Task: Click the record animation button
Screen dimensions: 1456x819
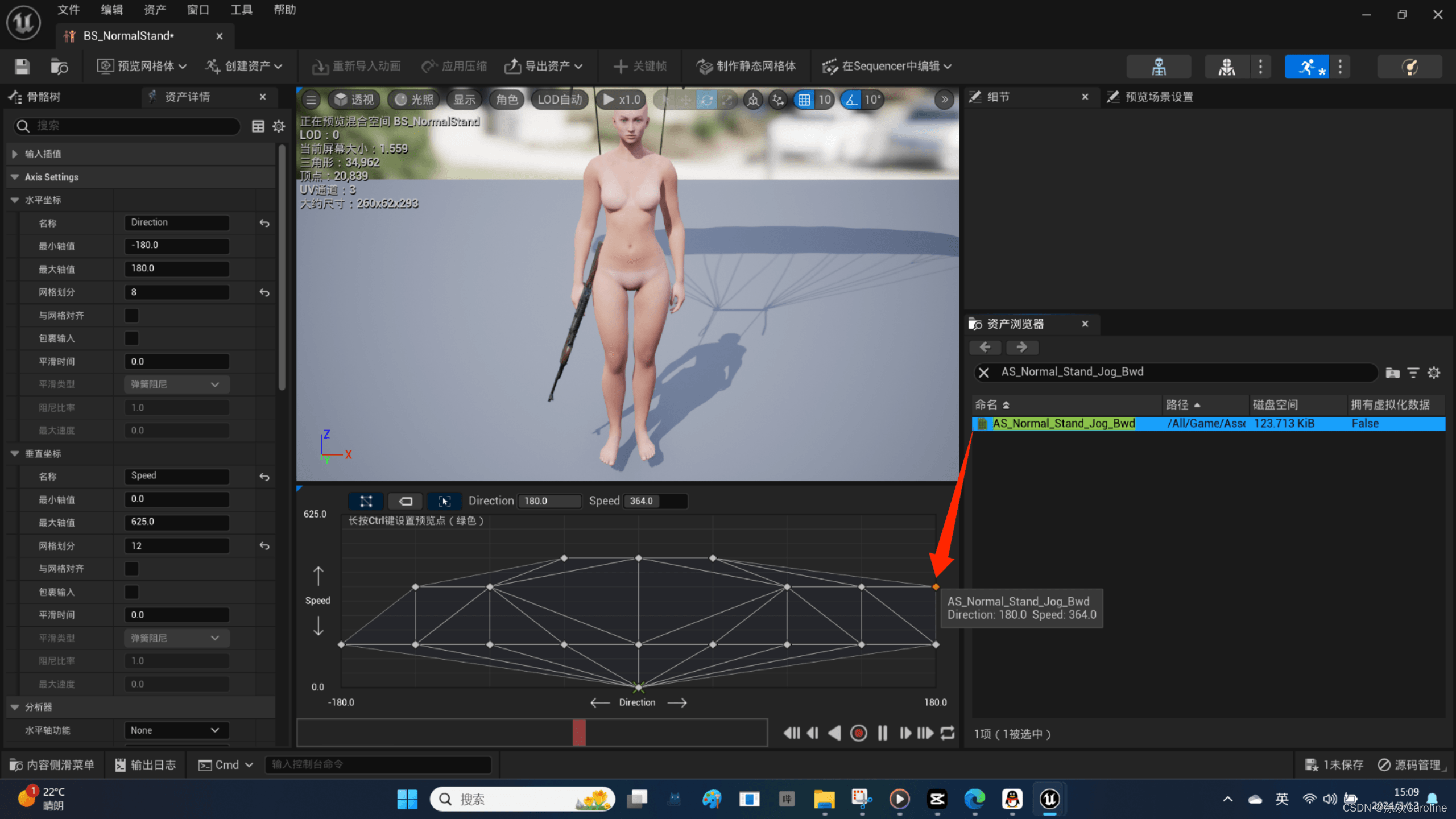Action: (857, 734)
